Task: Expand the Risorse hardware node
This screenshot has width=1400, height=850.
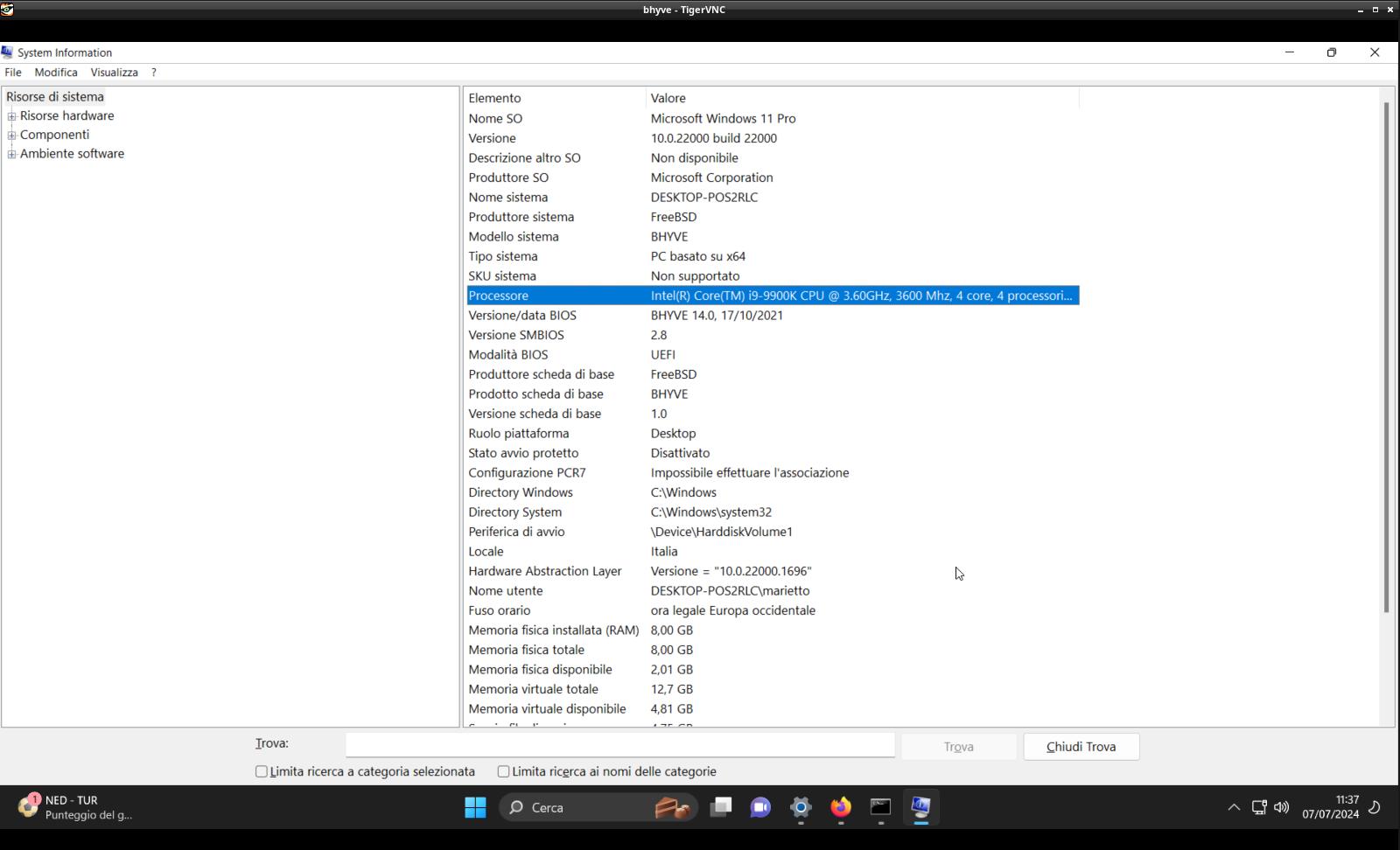Action: (11, 116)
